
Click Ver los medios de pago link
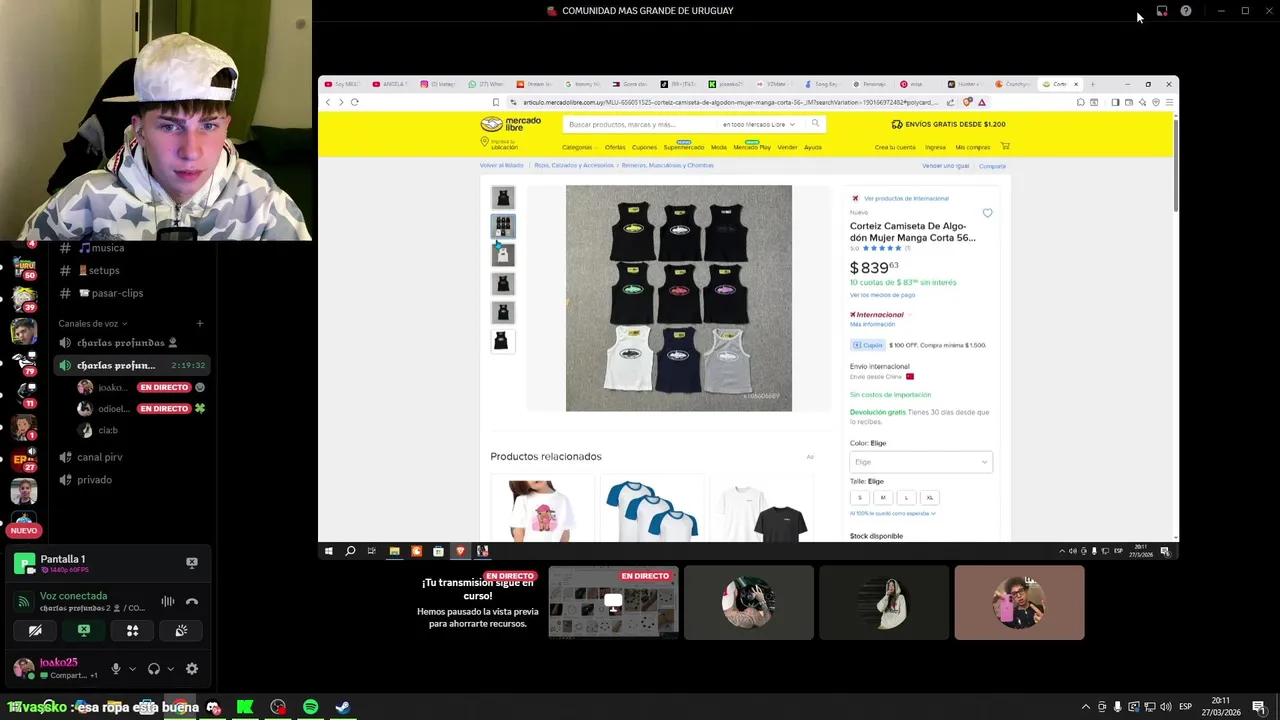[882, 295]
